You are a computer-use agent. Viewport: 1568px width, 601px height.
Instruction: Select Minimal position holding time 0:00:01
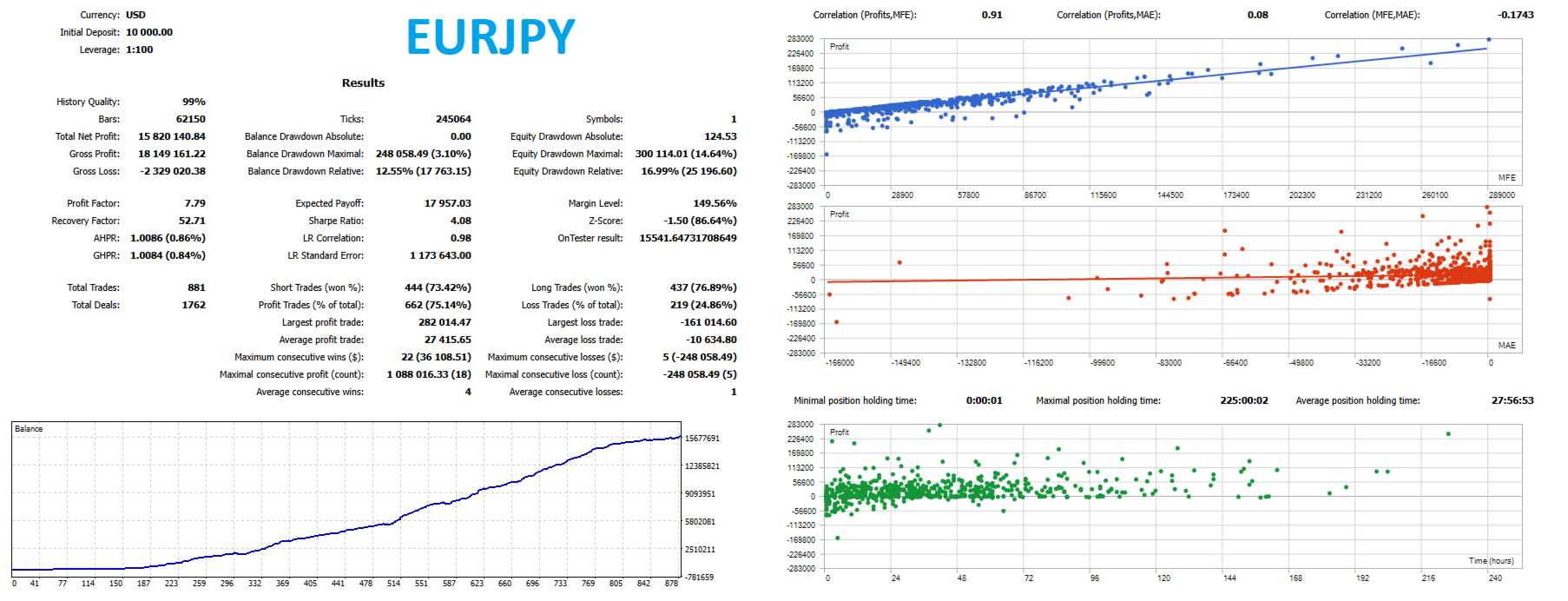pos(984,400)
